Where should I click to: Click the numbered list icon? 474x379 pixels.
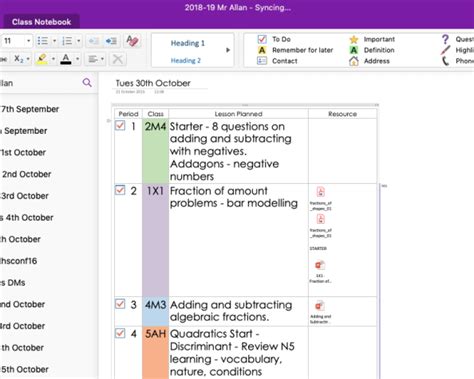[x=67, y=41]
